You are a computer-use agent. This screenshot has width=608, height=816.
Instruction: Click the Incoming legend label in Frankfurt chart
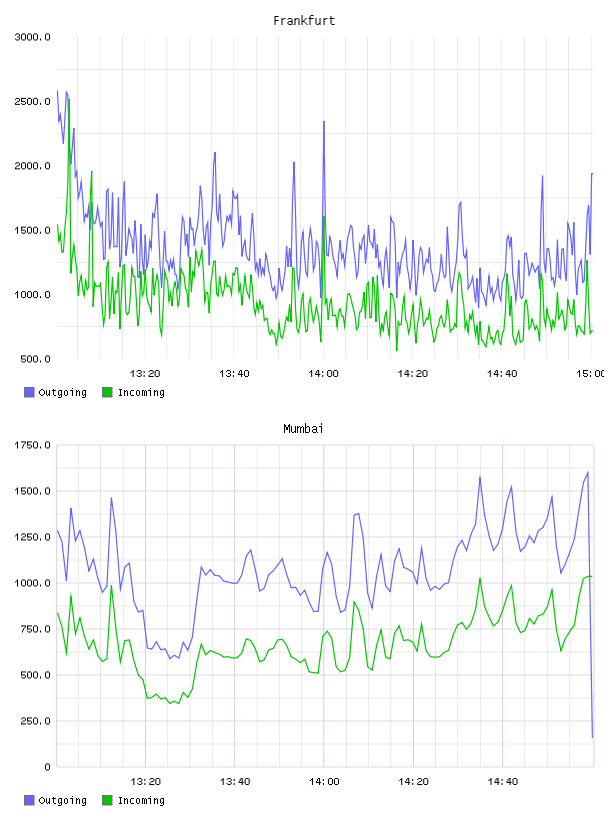pos(141,393)
